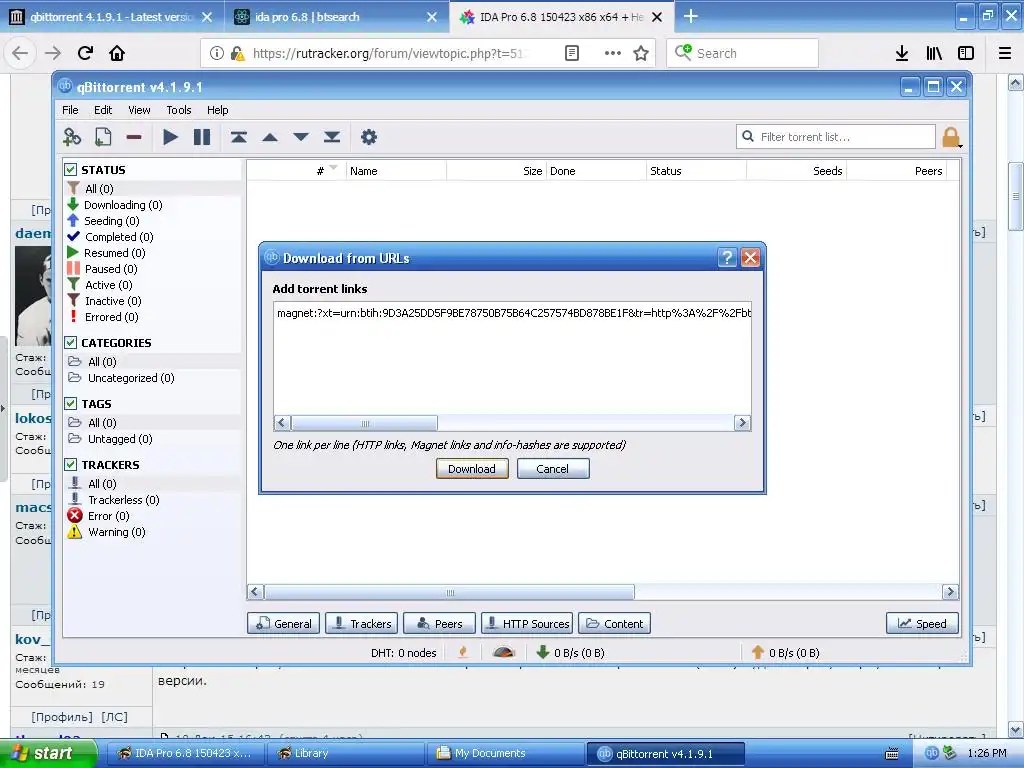Switch to the Content tab
Viewport: 1024px width, 768px height.
tap(614, 624)
